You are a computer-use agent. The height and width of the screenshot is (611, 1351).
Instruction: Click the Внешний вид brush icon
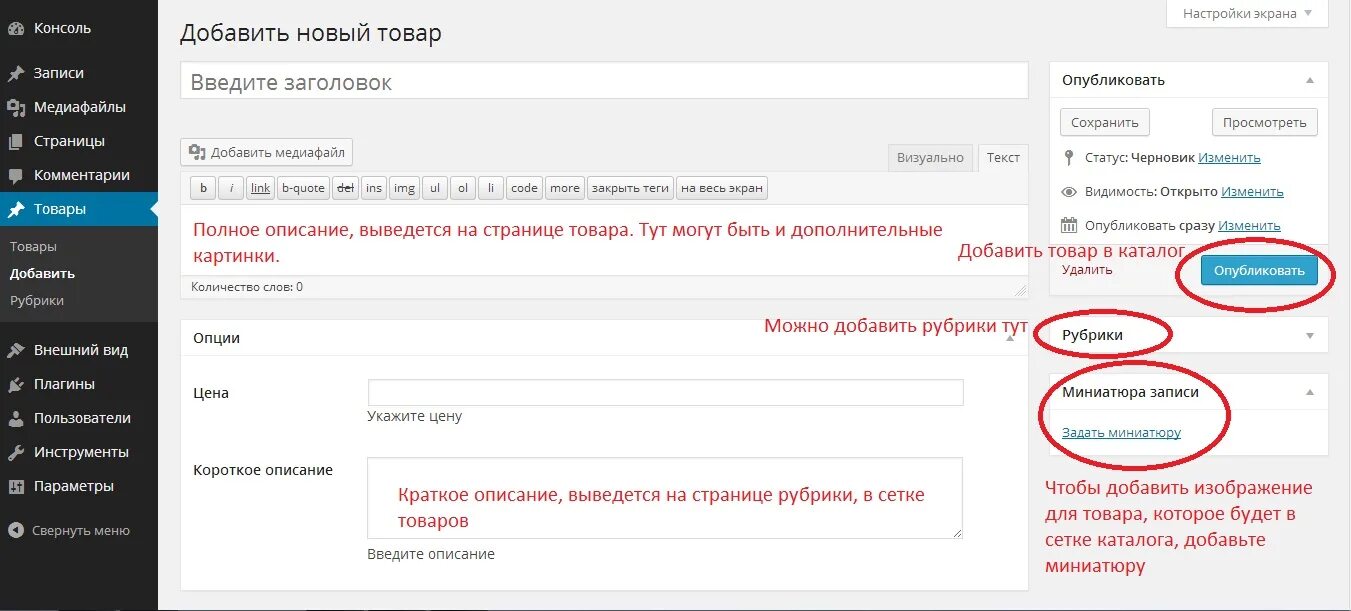click(x=16, y=351)
